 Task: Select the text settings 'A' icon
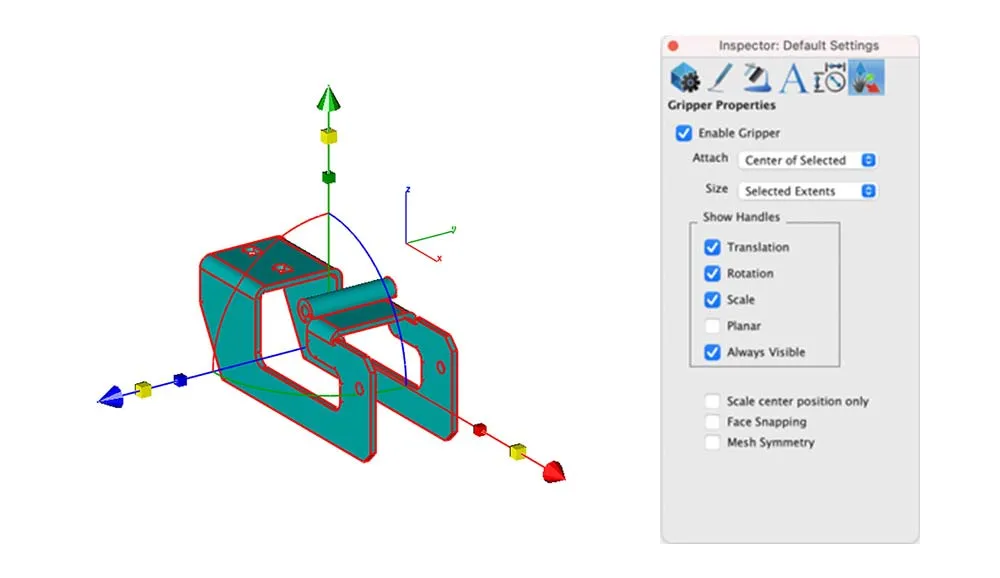[x=792, y=78]
